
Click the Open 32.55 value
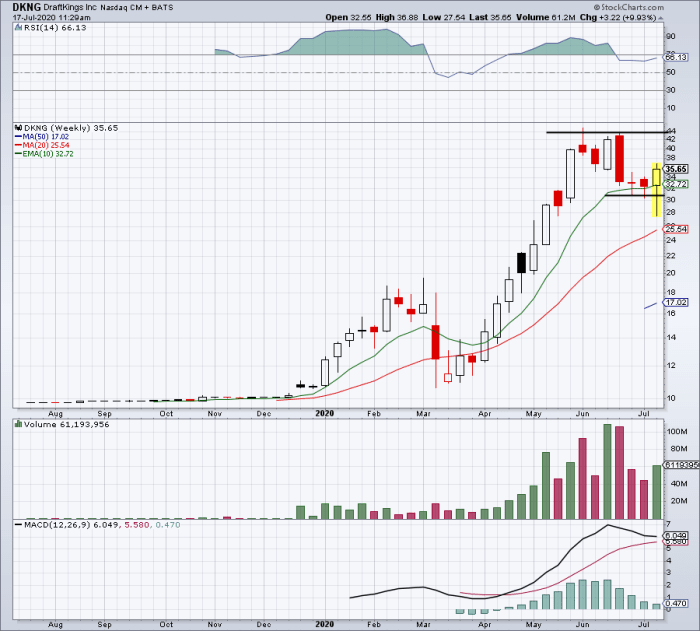(348, 17)
